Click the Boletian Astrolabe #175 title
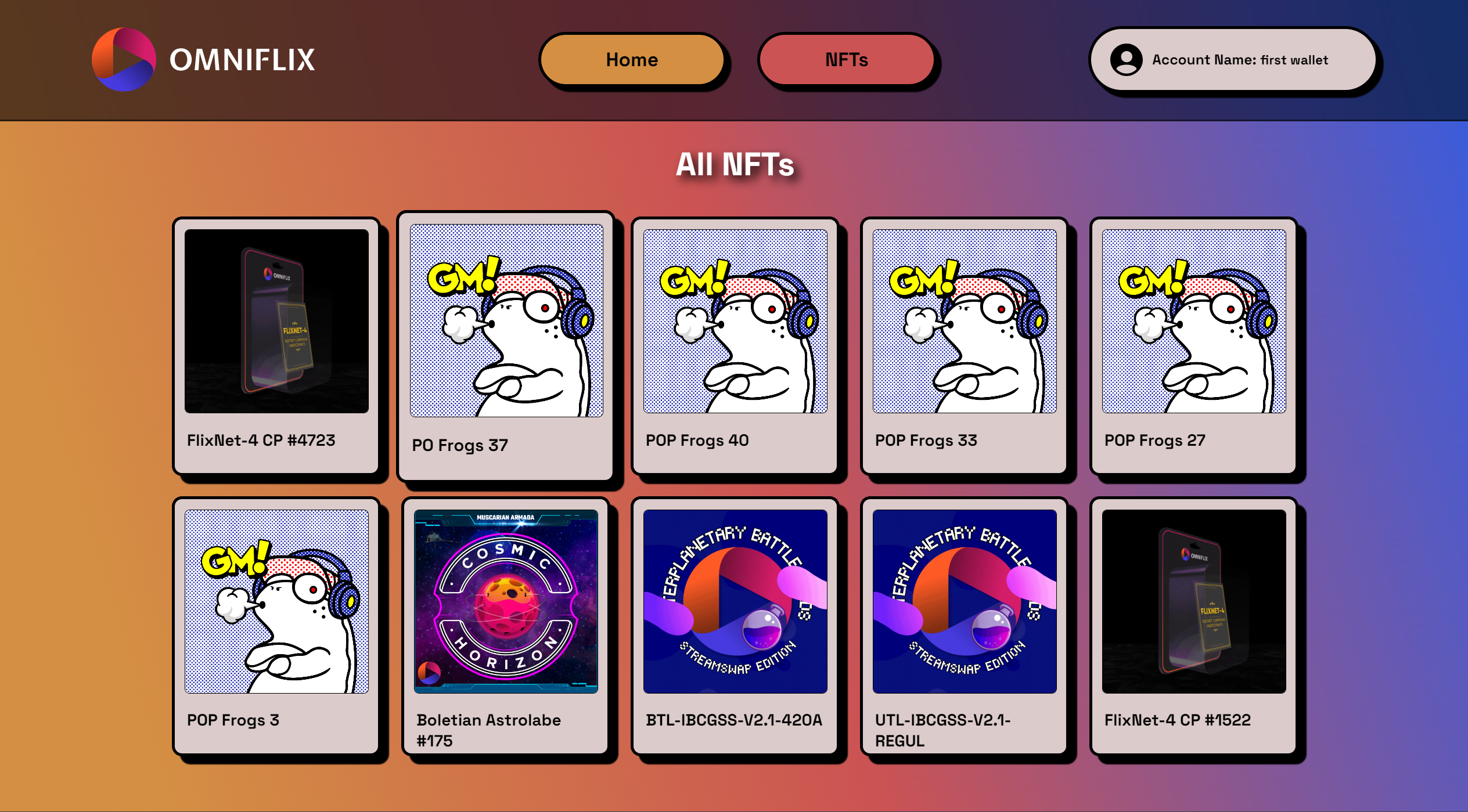This screenshot has width=1468, height=812. [x=488, y=730]
